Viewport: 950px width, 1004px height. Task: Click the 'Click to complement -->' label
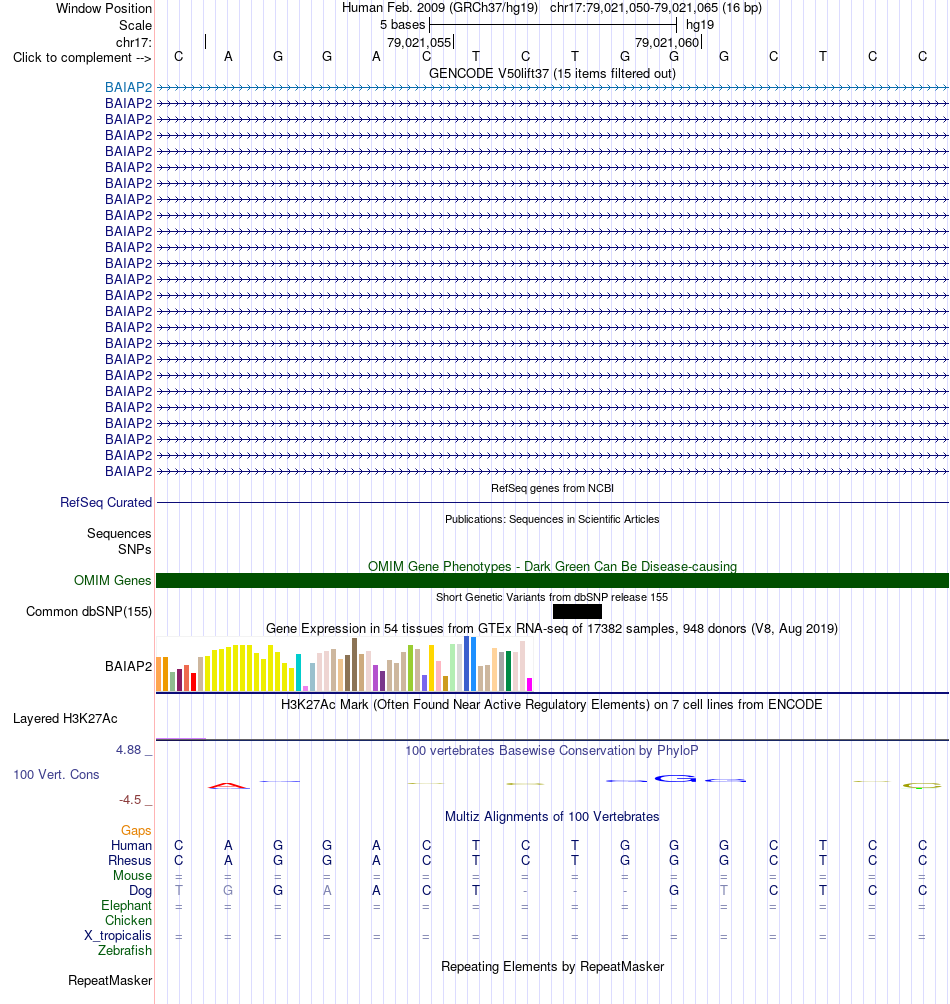(x=82, y=58)
